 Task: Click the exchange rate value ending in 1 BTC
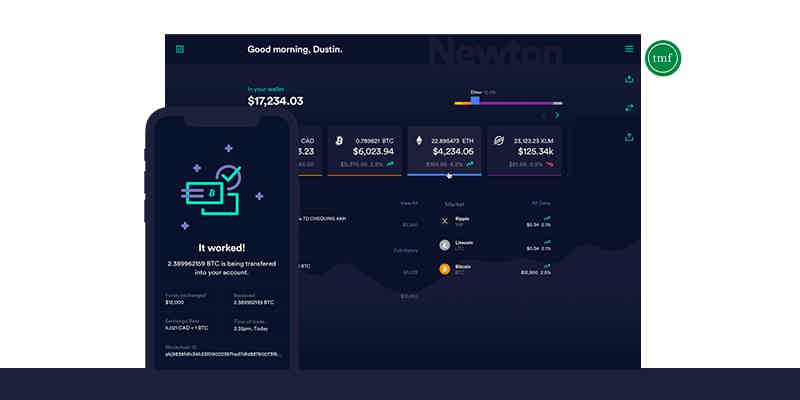tap(186, 328)
